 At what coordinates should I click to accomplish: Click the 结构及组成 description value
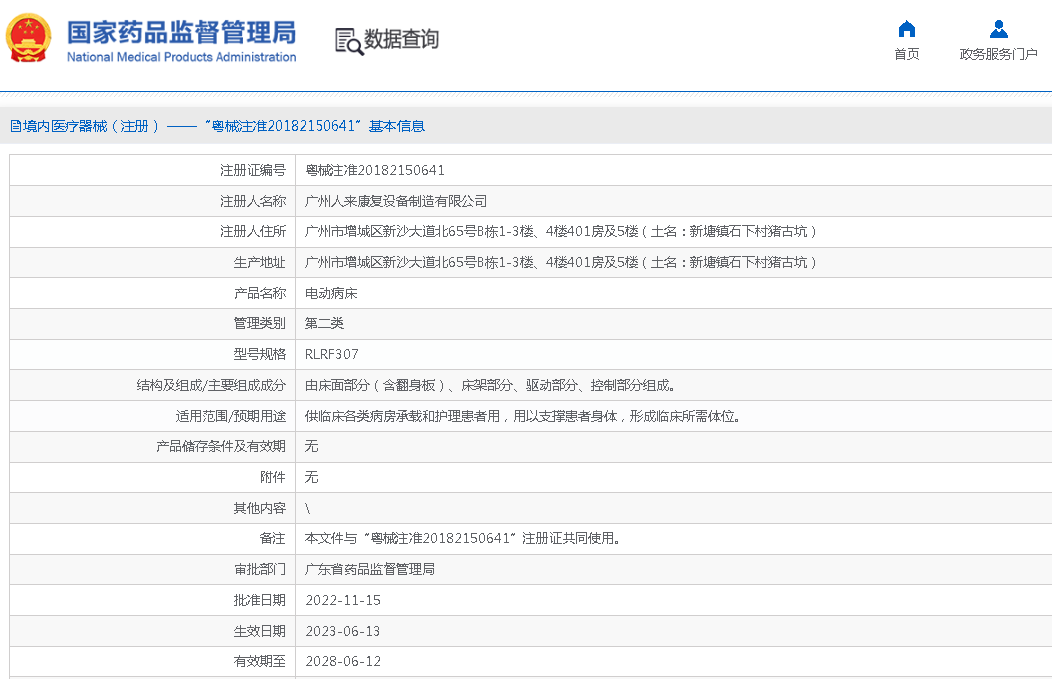[x=490, y=385]
